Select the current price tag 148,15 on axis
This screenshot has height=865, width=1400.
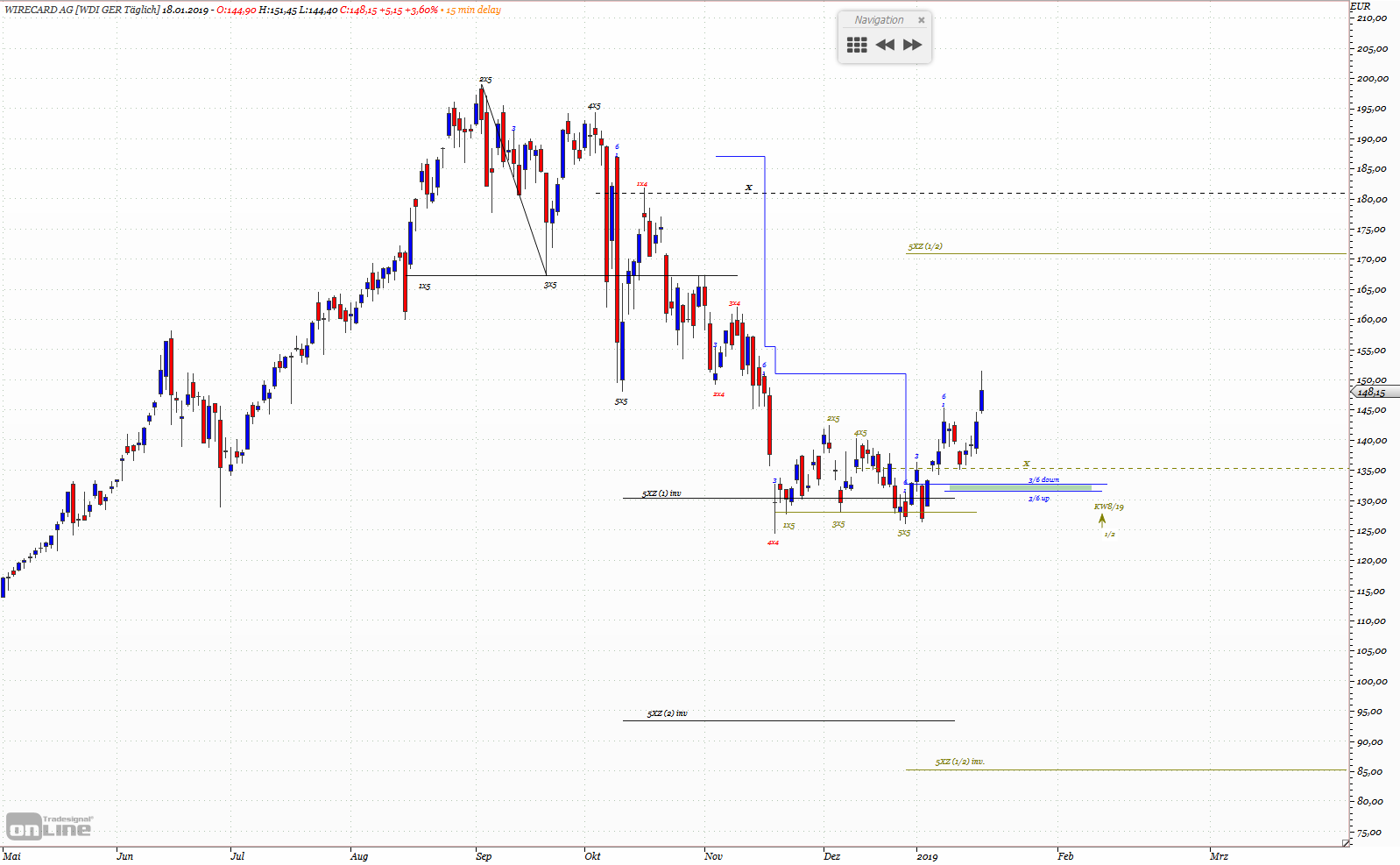1375,392
